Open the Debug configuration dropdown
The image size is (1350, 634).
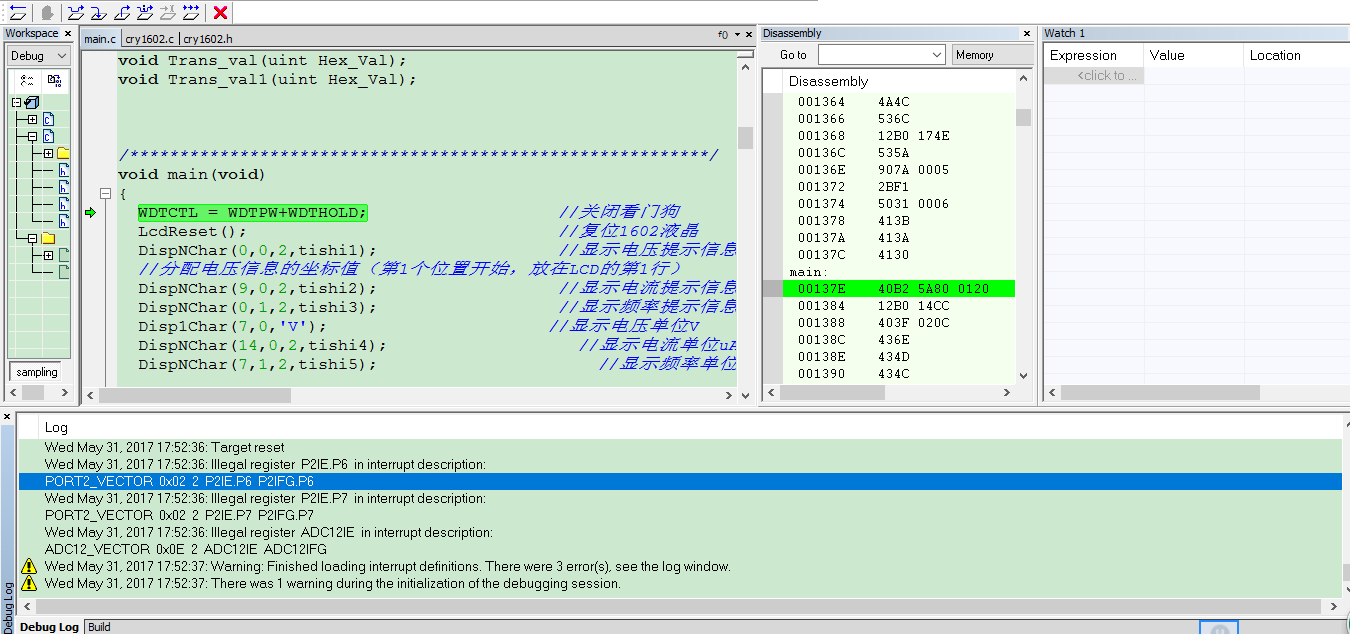[39, 56]
